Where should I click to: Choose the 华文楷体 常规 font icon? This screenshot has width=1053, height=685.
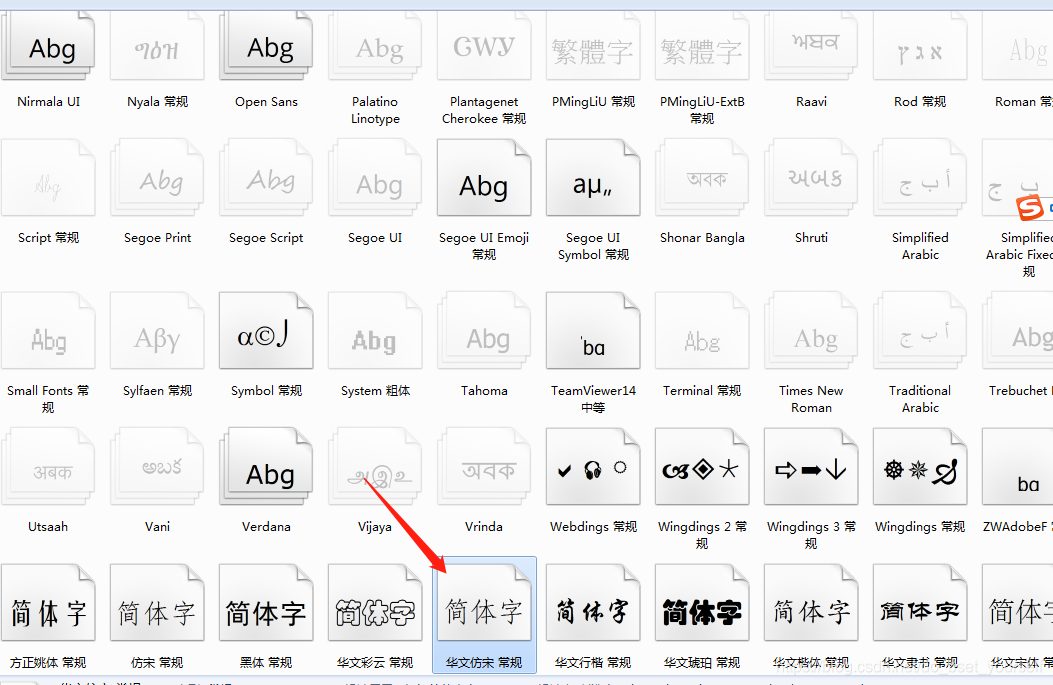tap(811, 603)
